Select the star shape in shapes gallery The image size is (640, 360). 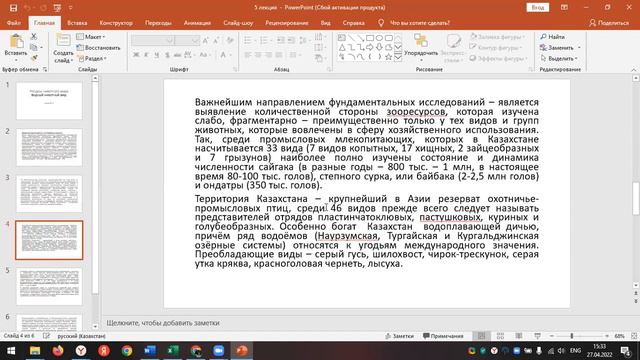pos(389,57)
